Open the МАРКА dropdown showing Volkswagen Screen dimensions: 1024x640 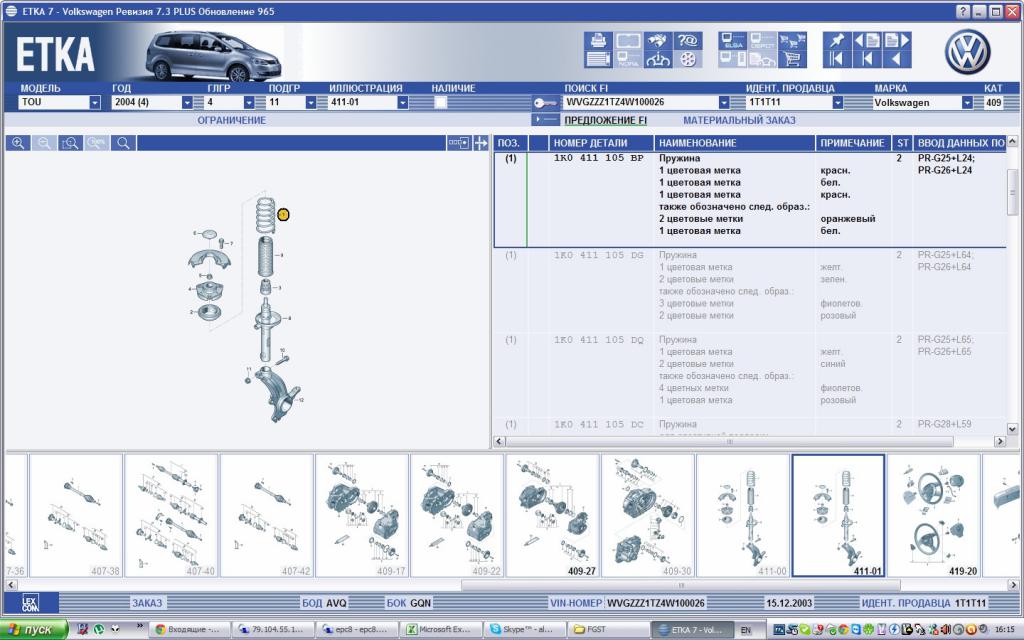[x=967, y=103]
